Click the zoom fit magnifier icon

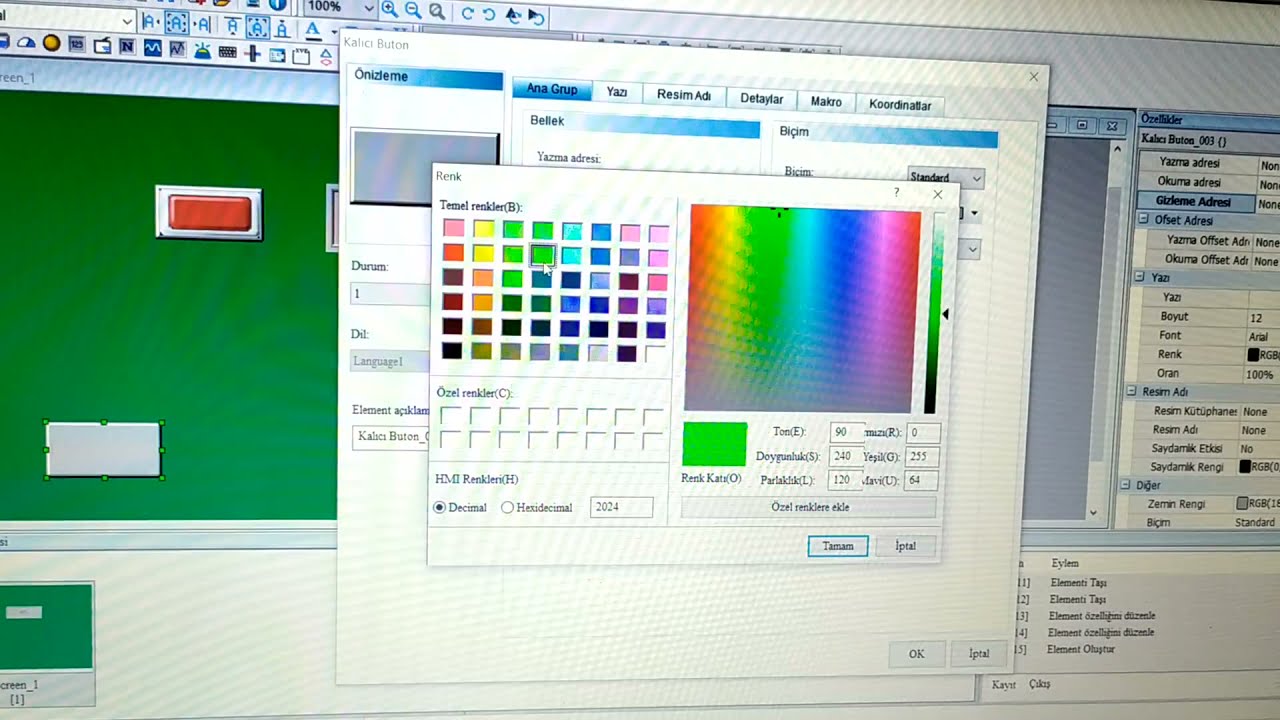click(x=437, y=11)
